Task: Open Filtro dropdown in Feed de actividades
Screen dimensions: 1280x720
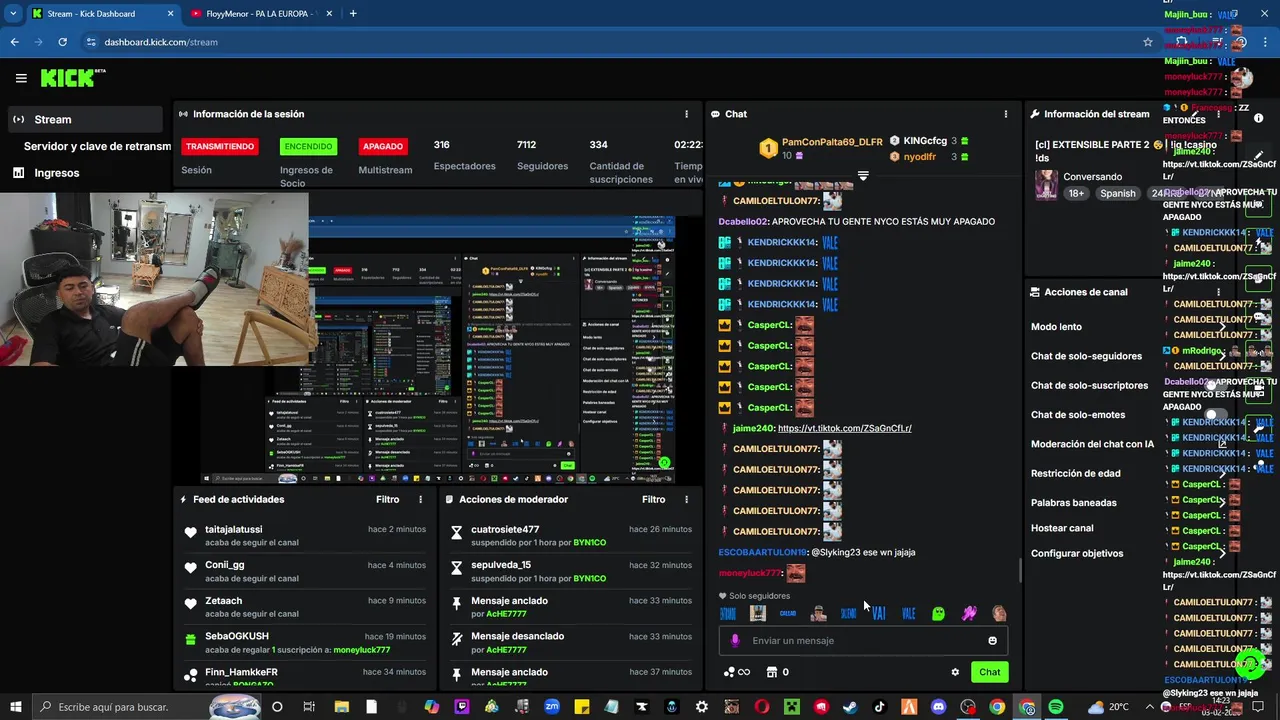Action: 387,499
